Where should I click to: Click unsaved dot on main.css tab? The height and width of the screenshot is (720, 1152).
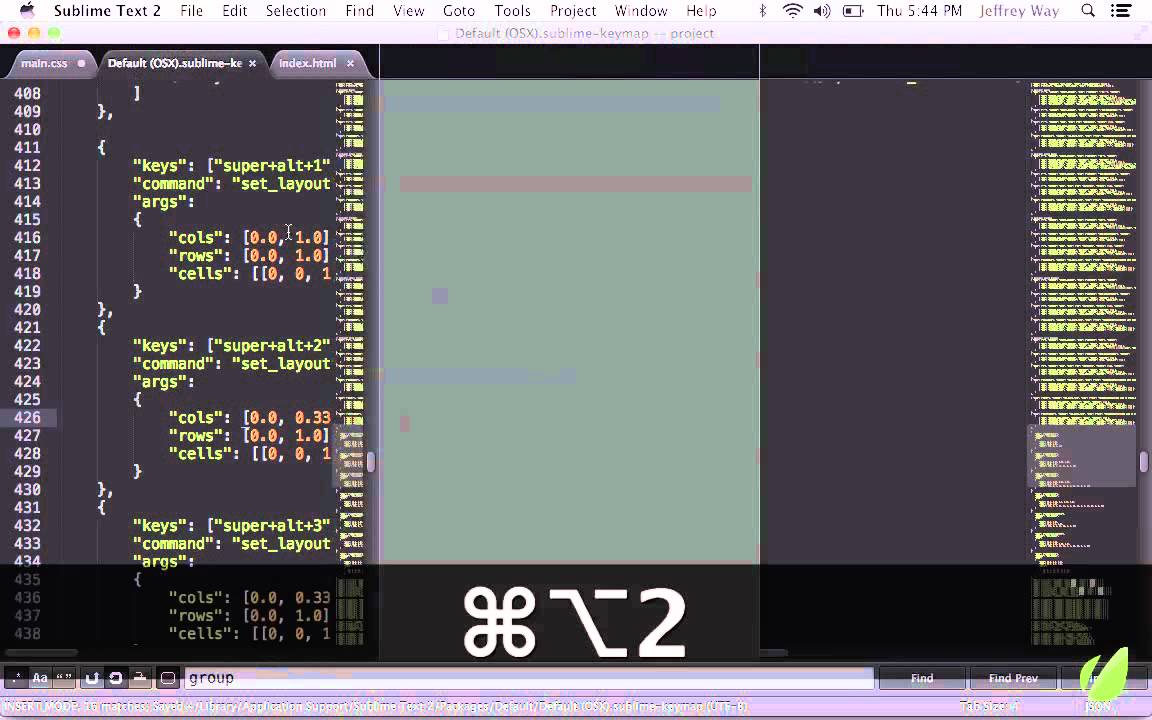[x=81, y=63]
